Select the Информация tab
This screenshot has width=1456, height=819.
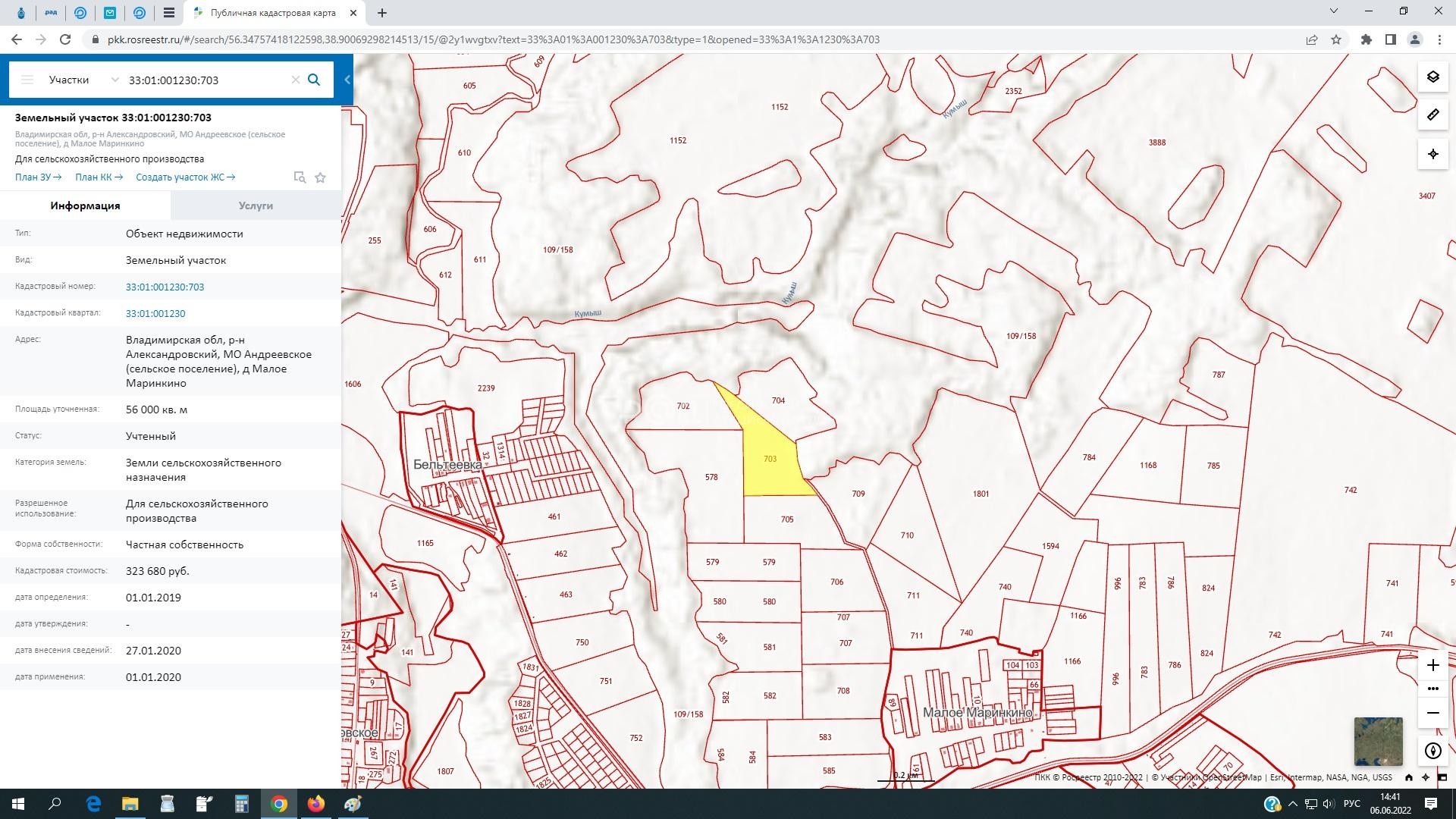[x=85, y=206]
